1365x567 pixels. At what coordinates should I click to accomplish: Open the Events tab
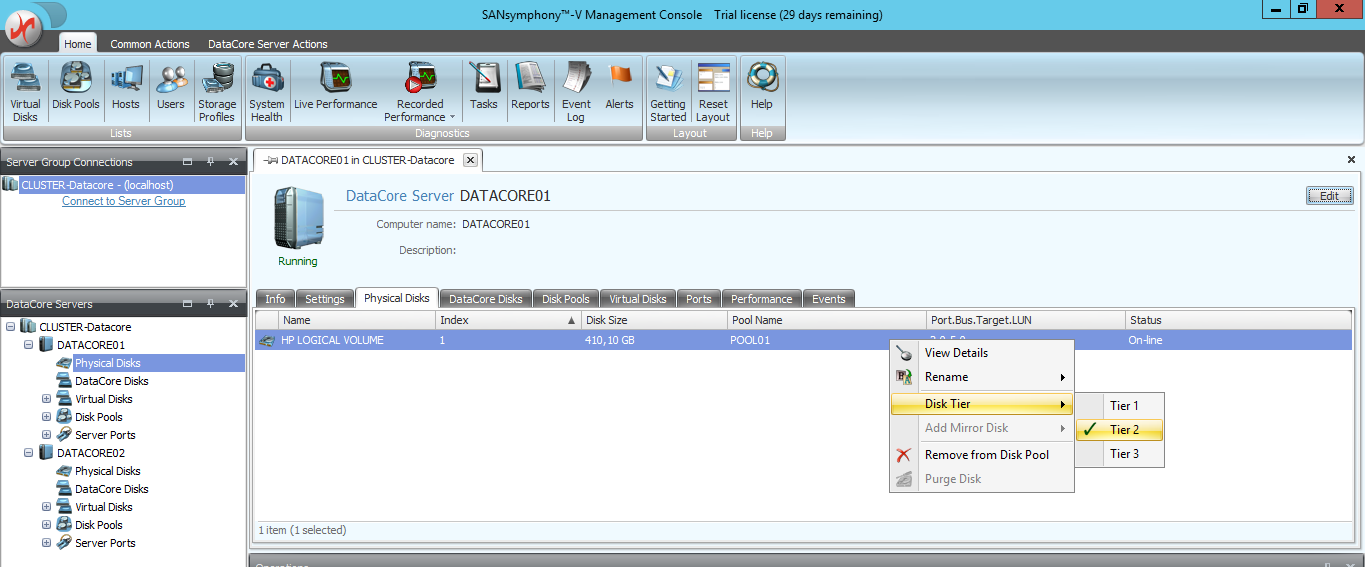click(x=829, y=299)
